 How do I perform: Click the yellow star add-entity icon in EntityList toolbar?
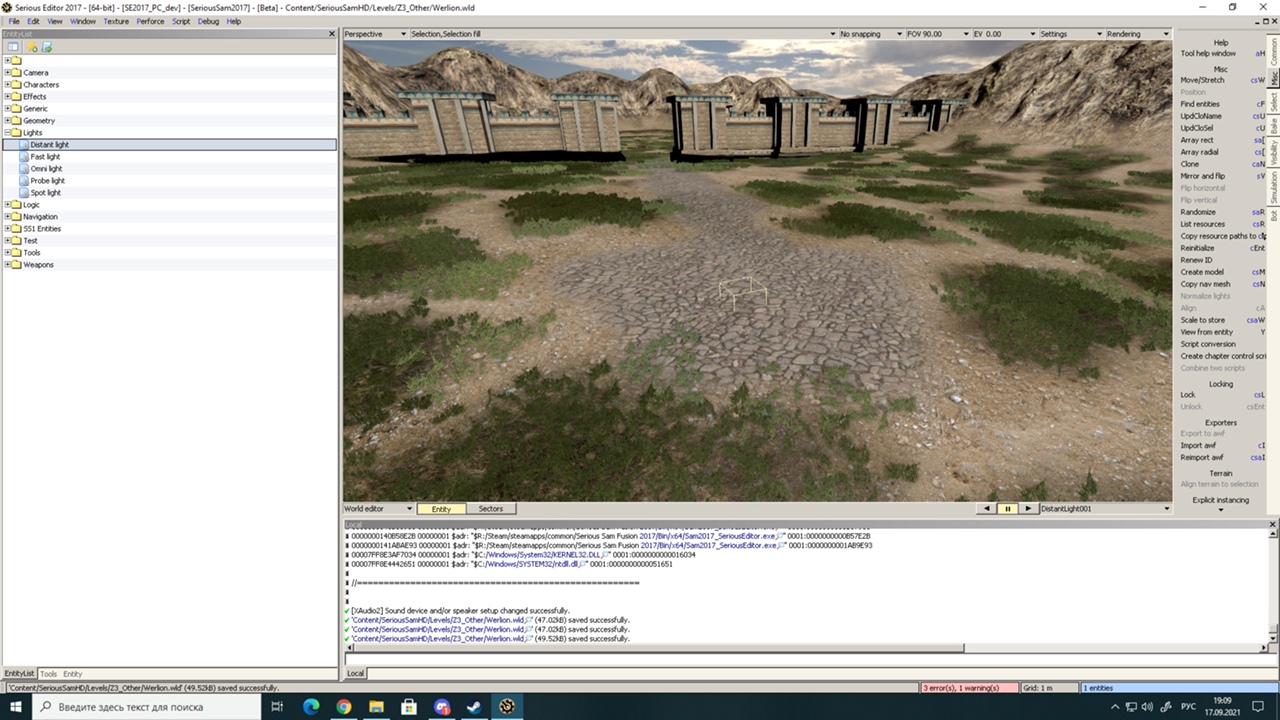coord(32,47)
